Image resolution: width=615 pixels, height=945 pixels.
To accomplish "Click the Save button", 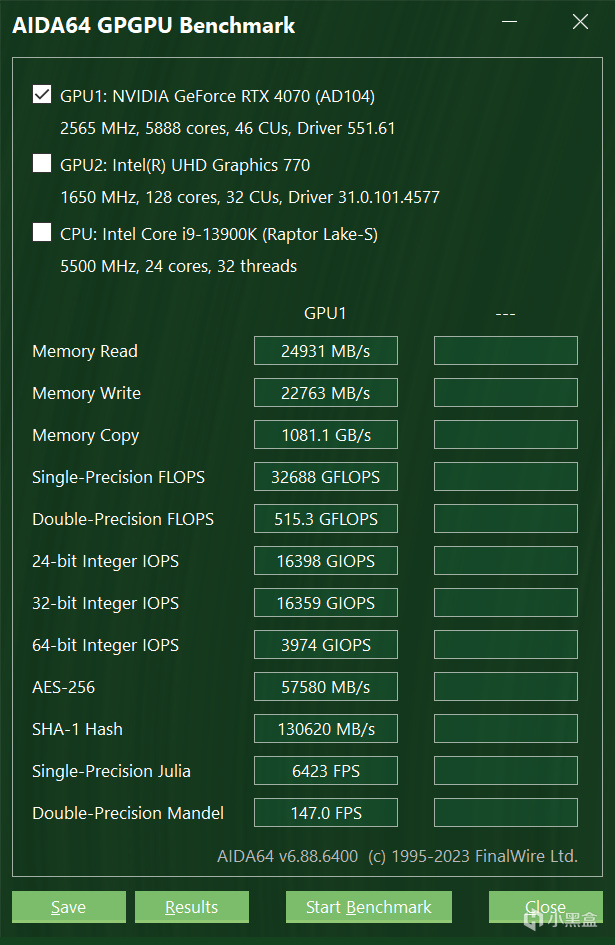I will (x=68, y=907).
